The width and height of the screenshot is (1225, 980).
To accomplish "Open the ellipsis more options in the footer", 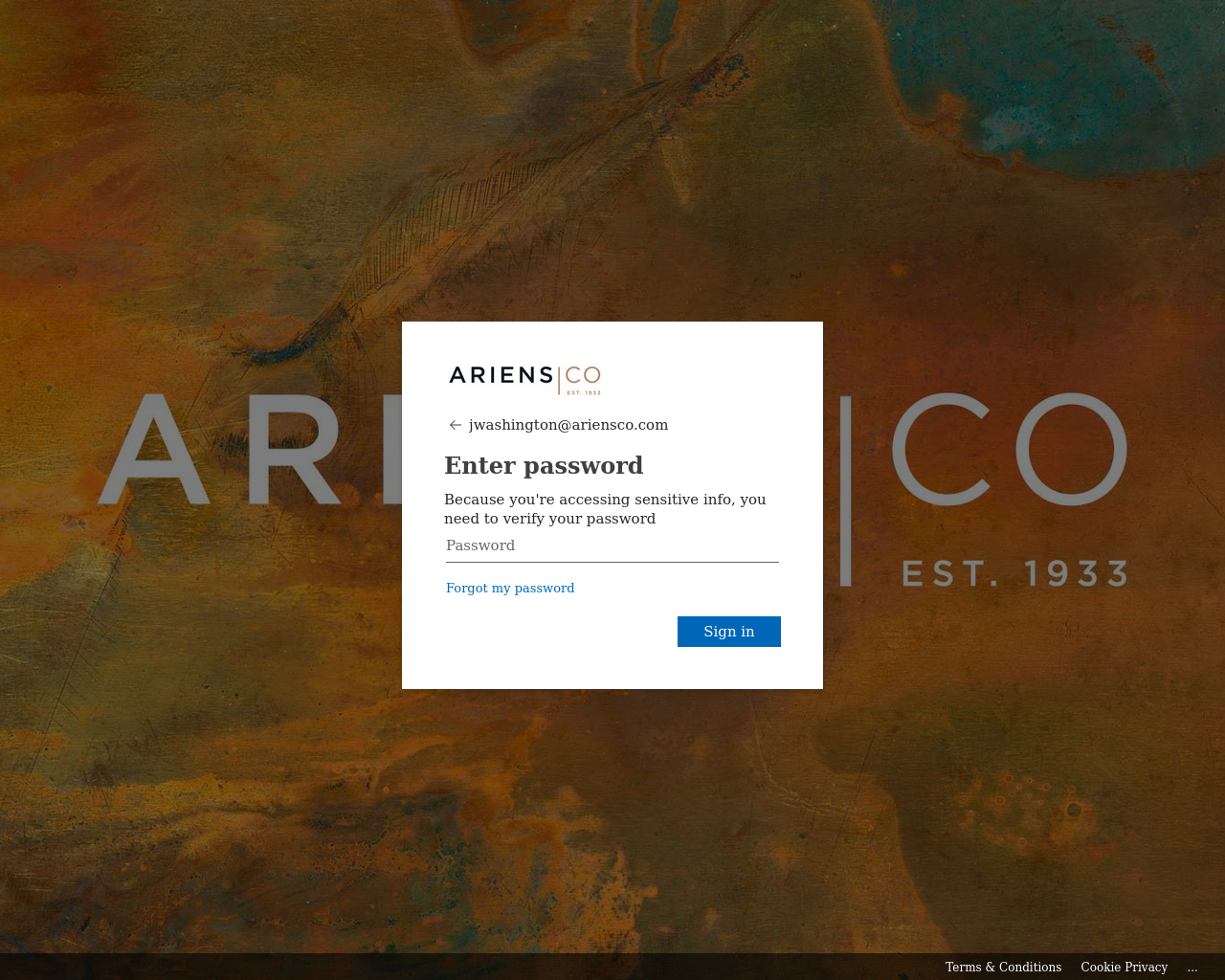I will pos(1192,968).
